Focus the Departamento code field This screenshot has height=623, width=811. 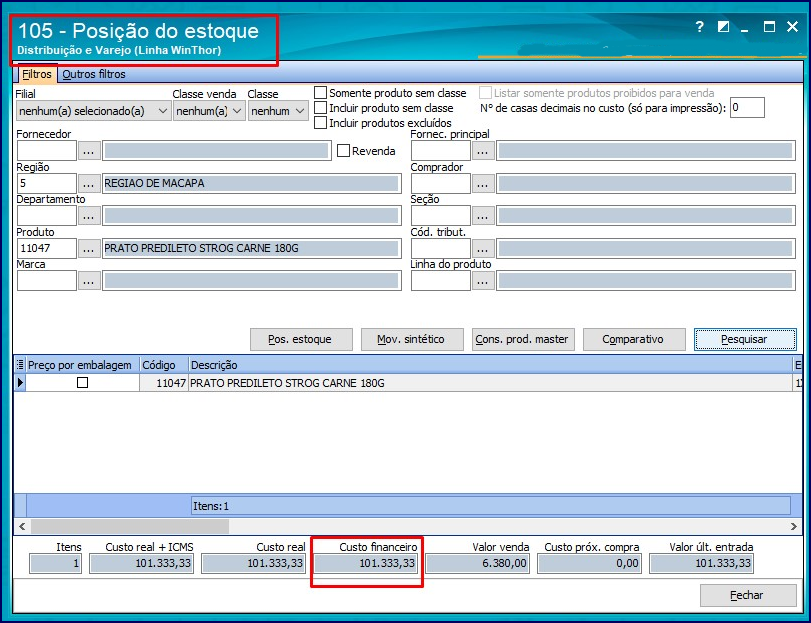click(x=47, y=216)
